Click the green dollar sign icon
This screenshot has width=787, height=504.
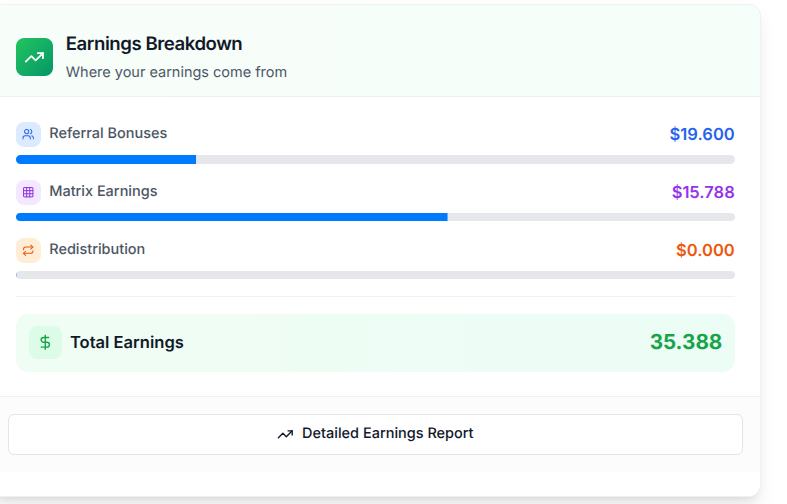tap(45, 342)
